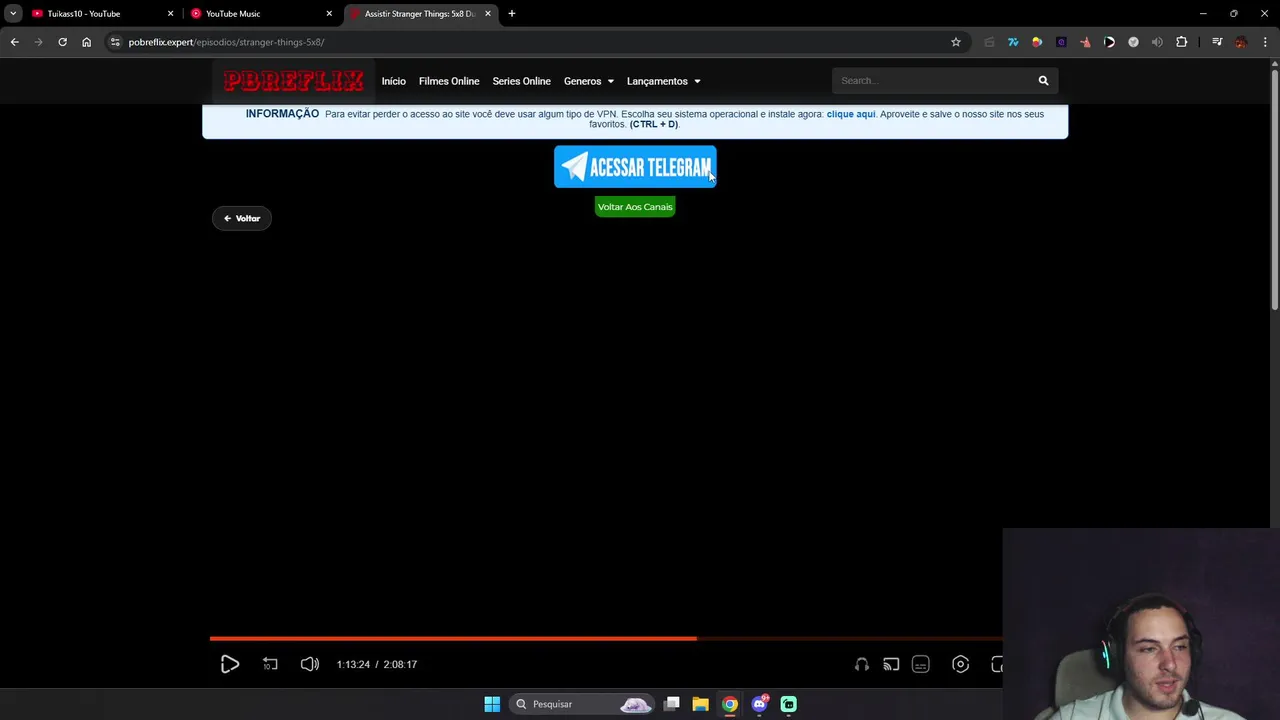Expand the Lançamentos dropdown menu
Viewport: 1280px width, 720px height.
coord(663,81)
